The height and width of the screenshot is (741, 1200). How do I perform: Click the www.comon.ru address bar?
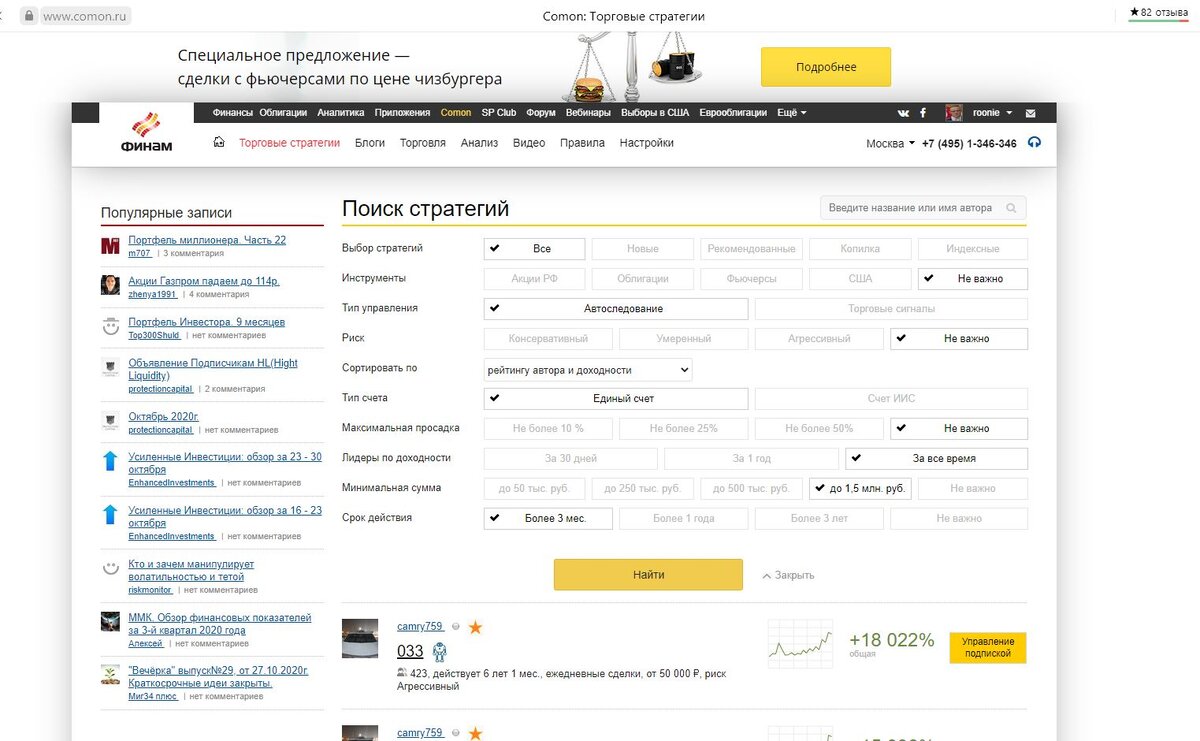coord(87,16)
